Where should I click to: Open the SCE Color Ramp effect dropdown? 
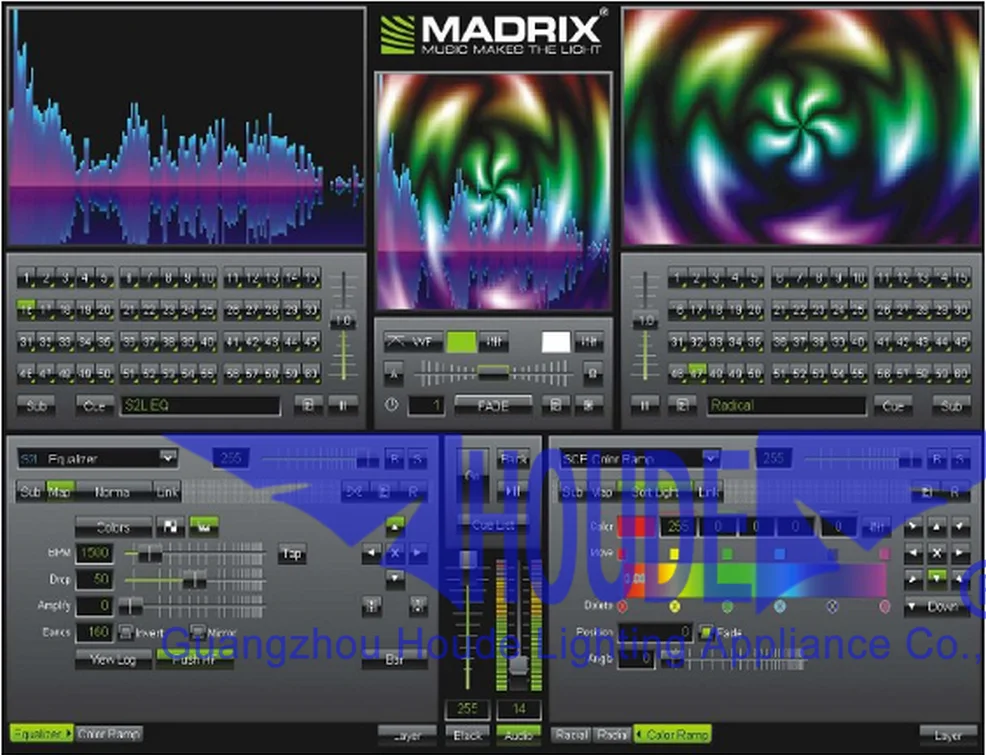tap(711, 458)
